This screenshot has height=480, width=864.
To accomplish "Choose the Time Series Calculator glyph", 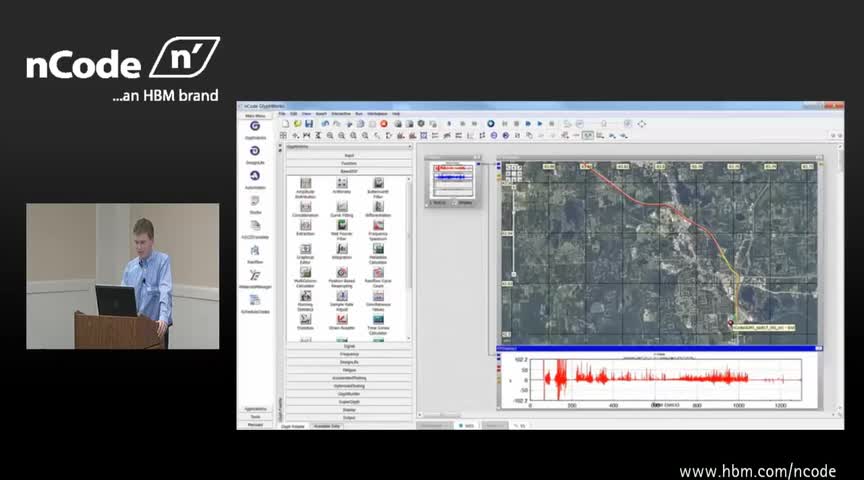I will (378, 325).
